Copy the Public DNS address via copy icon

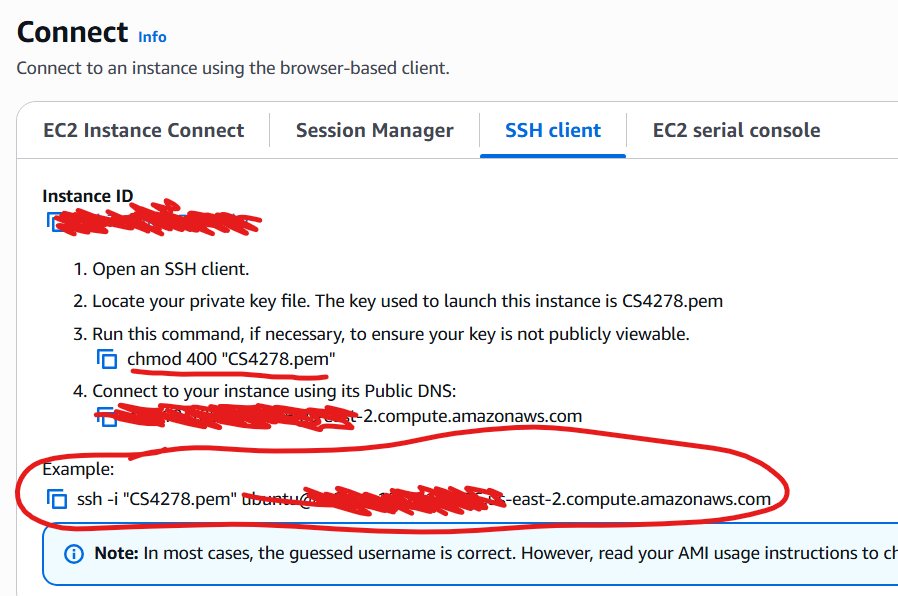104,416
